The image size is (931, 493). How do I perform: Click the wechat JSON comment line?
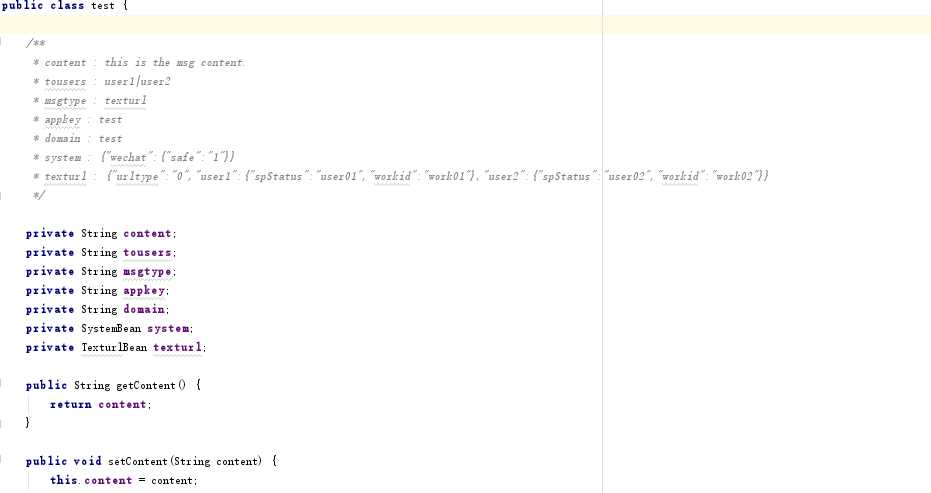tap(134, 157)
